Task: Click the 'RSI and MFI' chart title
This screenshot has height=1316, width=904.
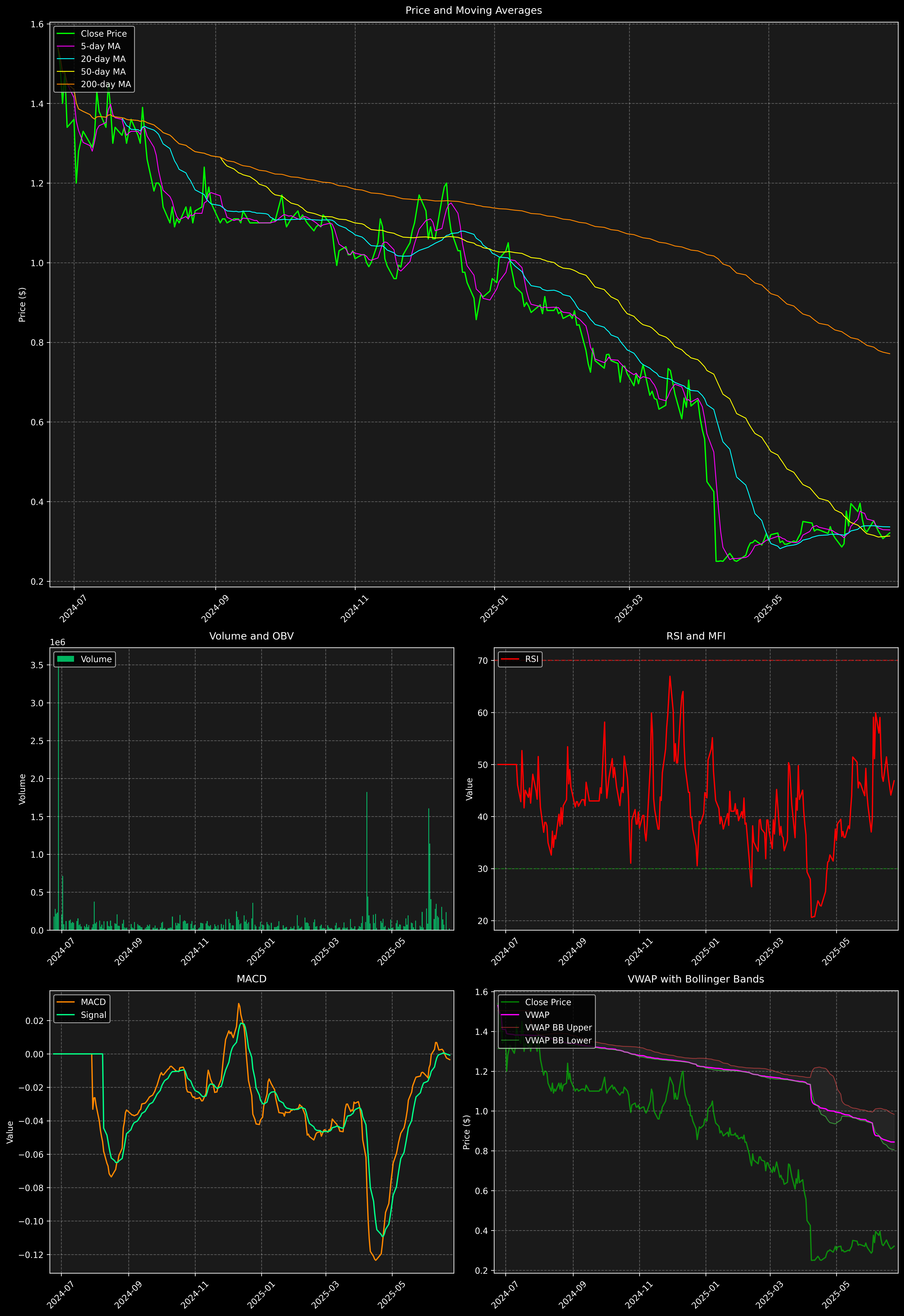Action: (x=695, y=636)
